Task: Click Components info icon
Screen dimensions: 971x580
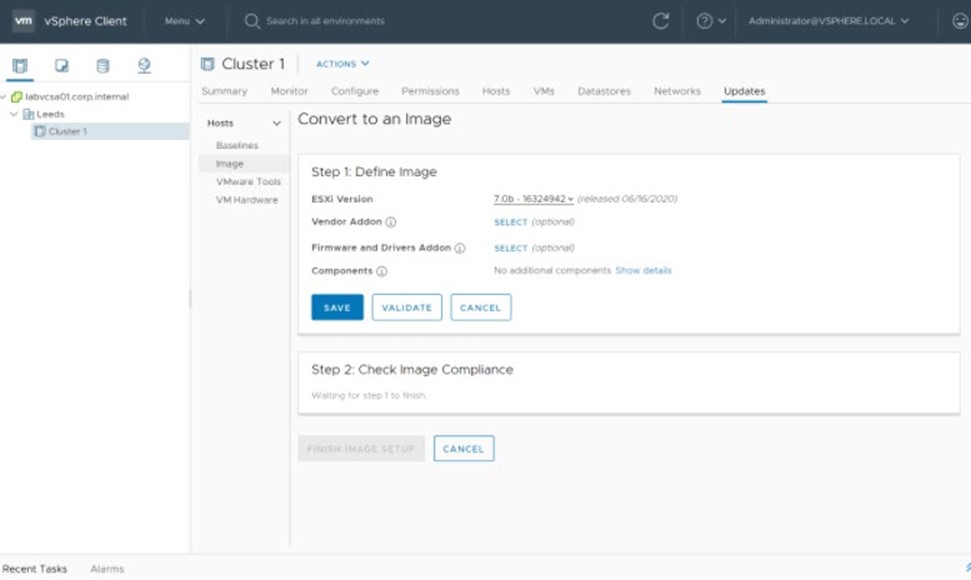Action: [382, 271]
